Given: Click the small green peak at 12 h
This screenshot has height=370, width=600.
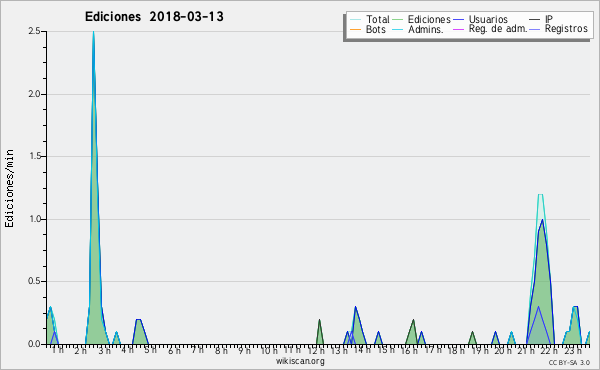Looking at the screenshot, I should point(320,332).
